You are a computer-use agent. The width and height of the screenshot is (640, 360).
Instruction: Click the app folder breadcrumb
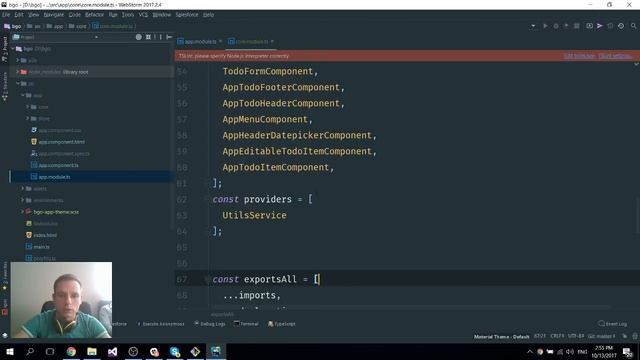[x=55, y=26]
